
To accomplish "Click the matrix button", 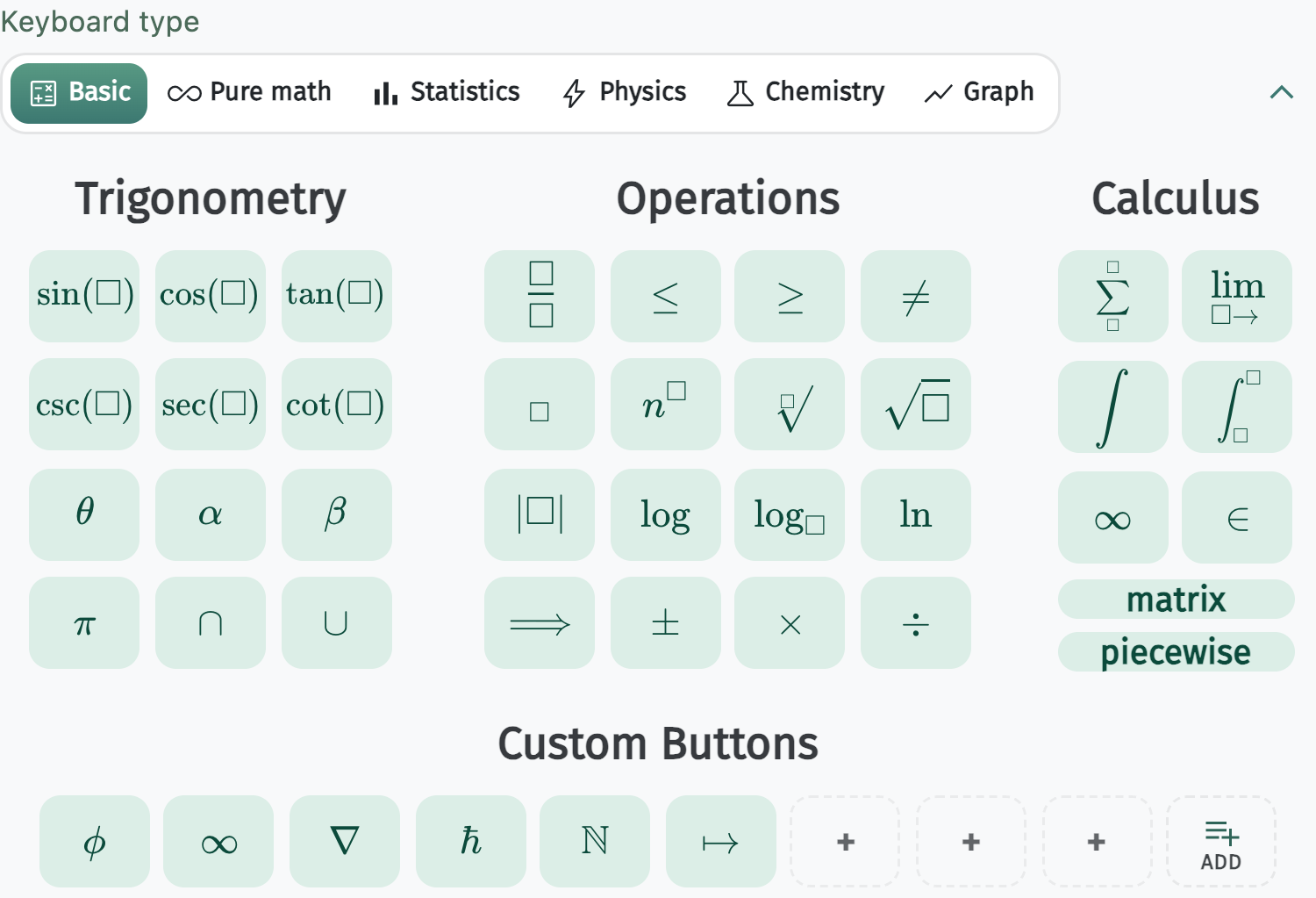I will pos(1177,599).
